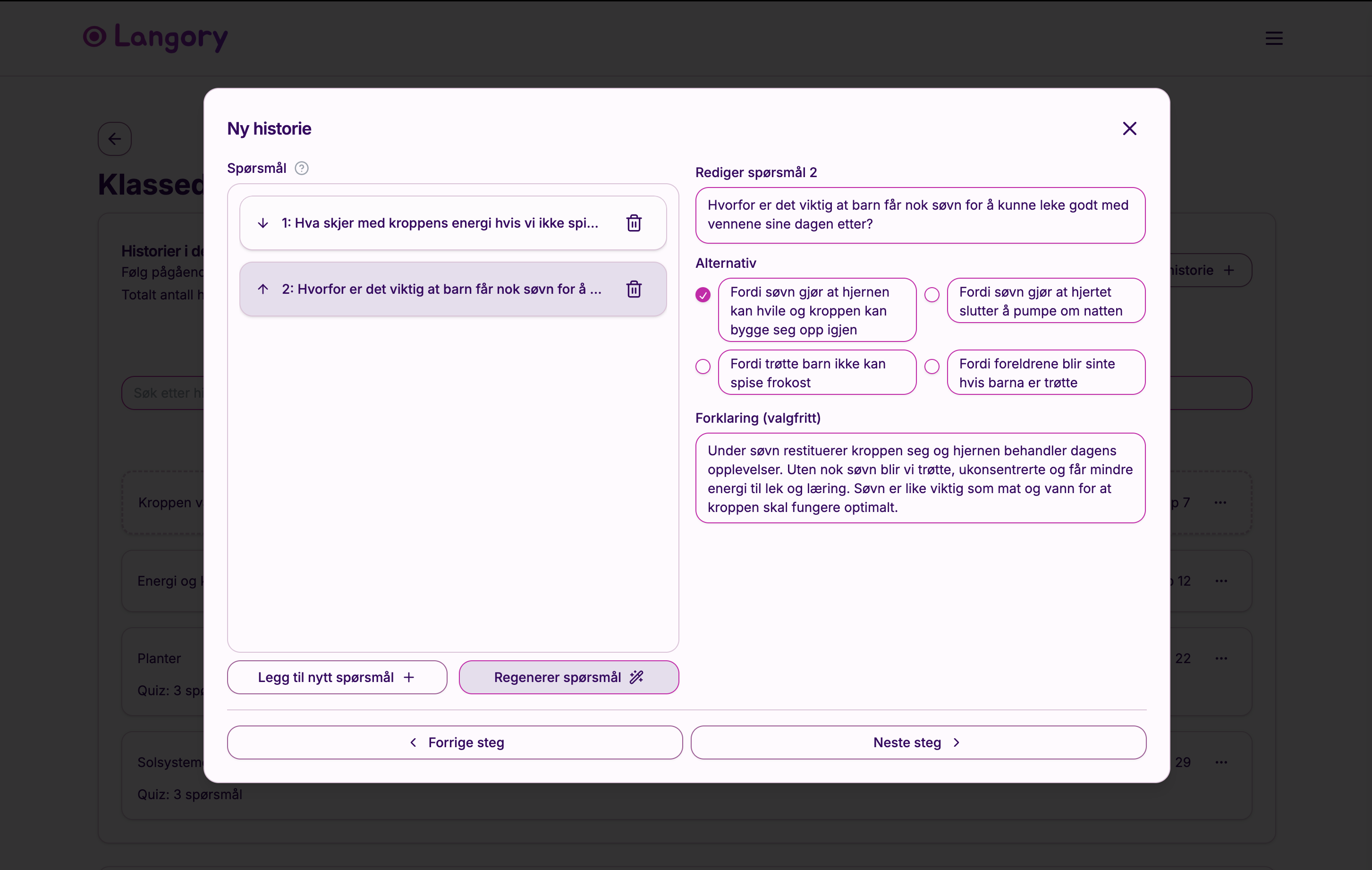1372x870 pixels.
Task: Select the checked radio for 'hjernen kan hvile'
Action: coord(703,295)
